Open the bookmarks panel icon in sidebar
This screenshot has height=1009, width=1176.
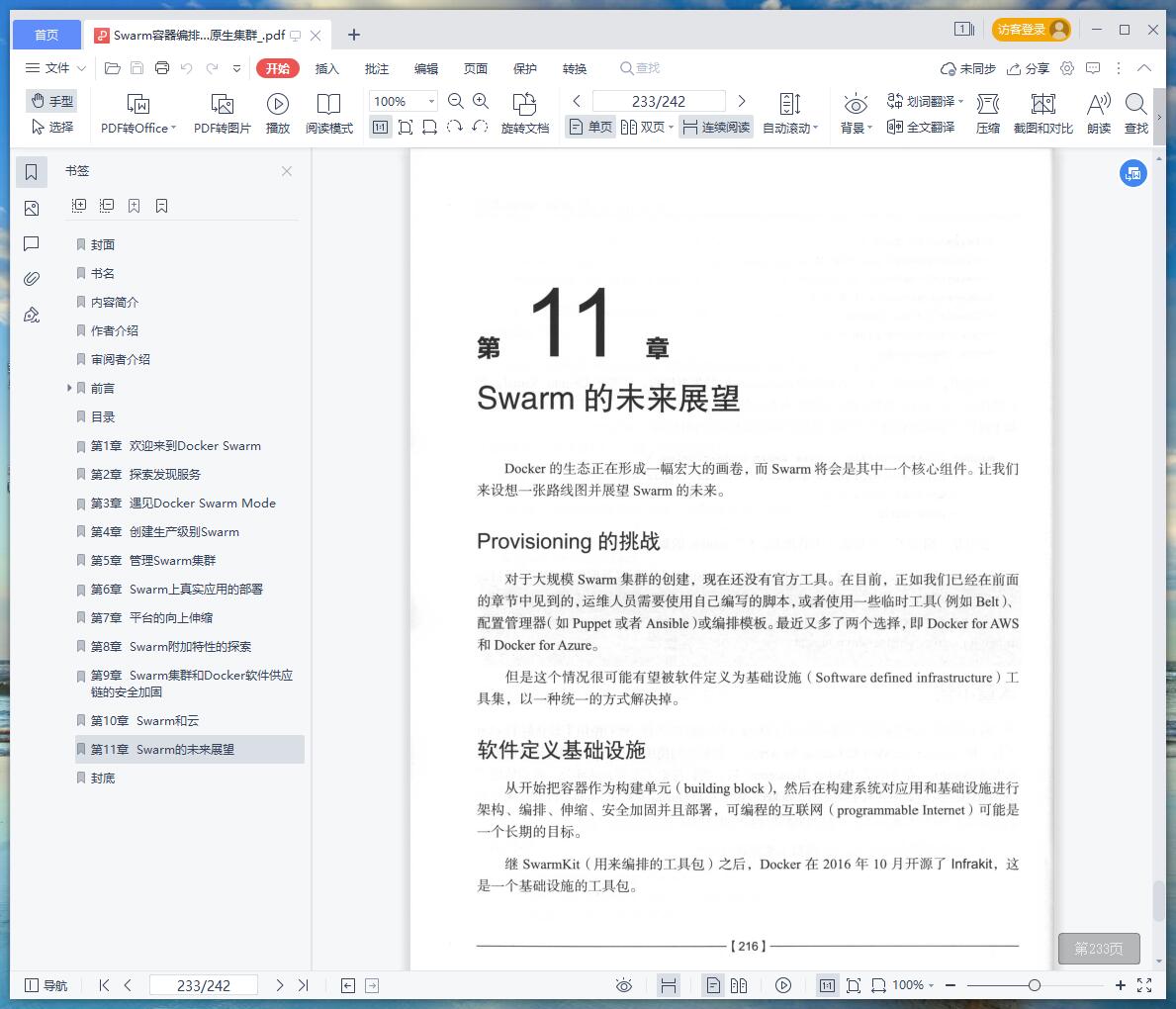pyautogui.click(x=31, y=172)
